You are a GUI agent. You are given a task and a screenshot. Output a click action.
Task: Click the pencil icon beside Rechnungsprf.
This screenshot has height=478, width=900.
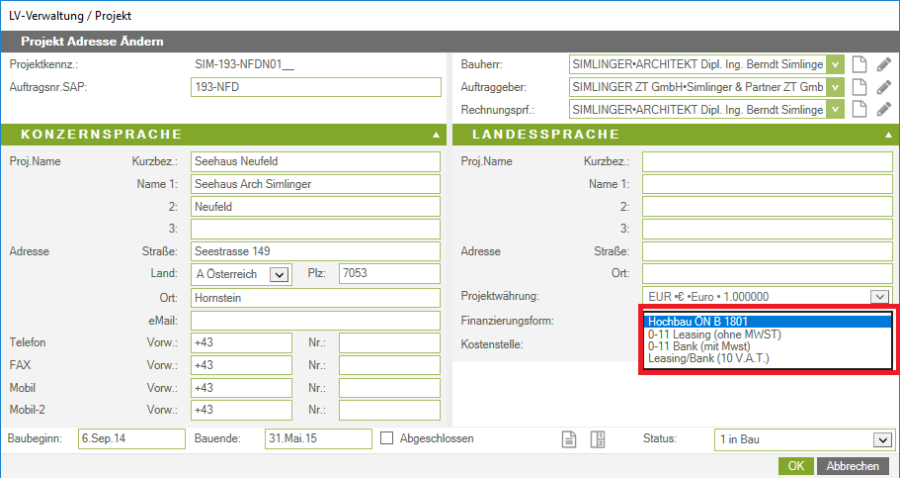click(883, 110)
